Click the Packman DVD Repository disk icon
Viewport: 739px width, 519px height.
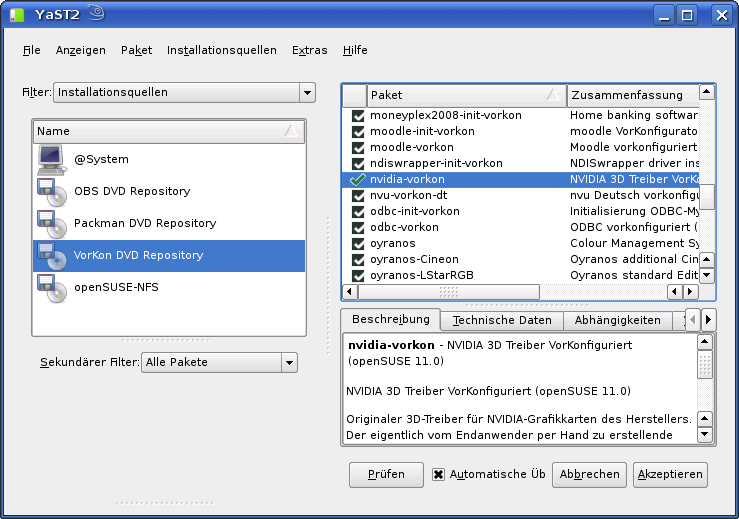[51, 224]
